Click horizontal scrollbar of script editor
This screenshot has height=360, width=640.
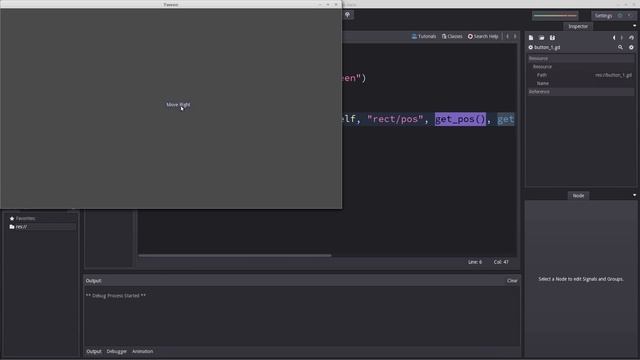(235, 256)
